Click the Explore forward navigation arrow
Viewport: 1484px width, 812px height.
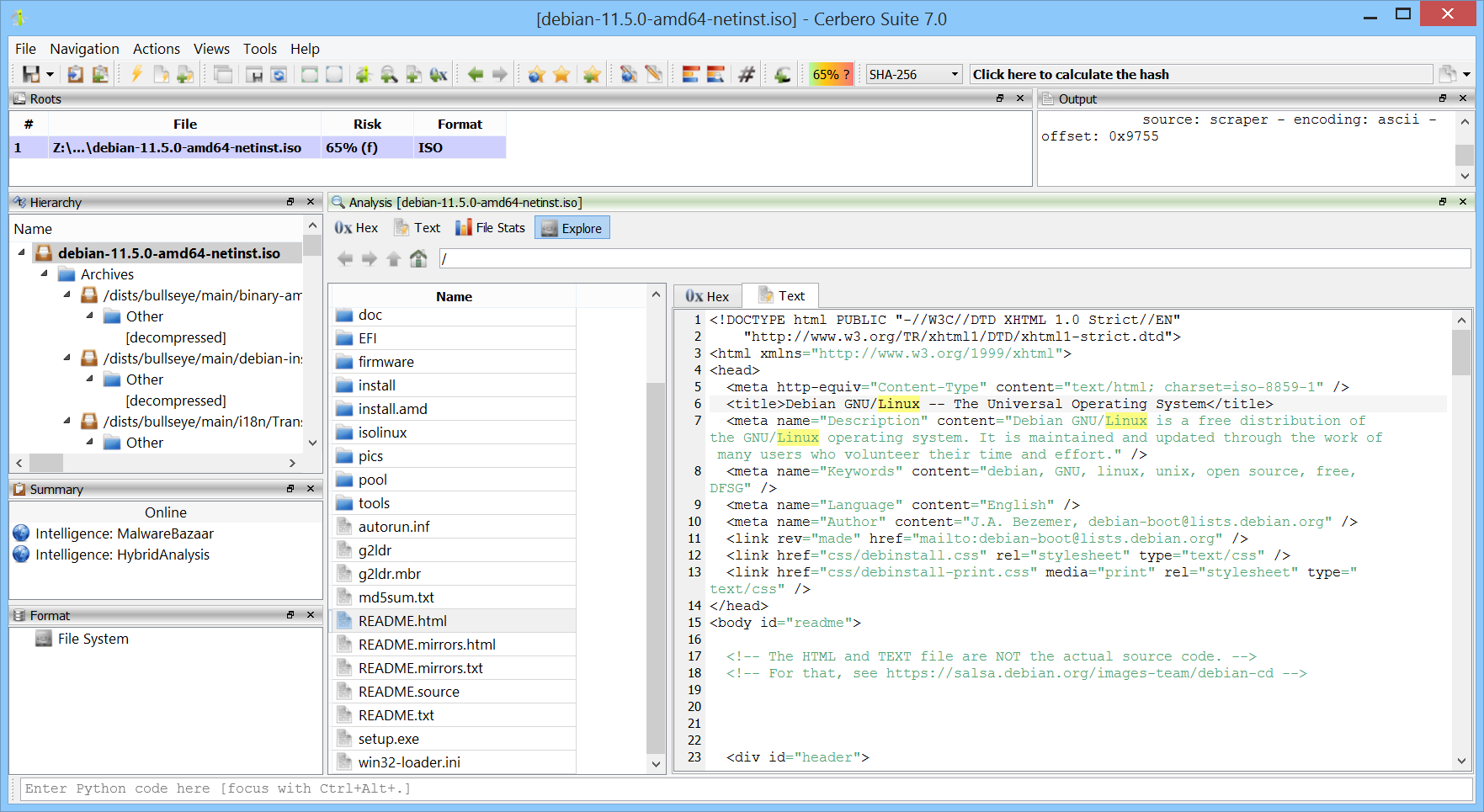click(370, 259)
